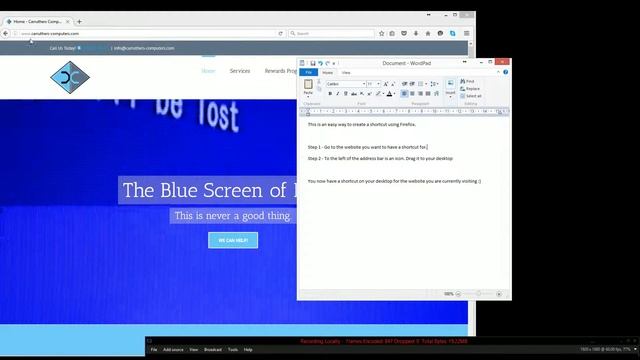Open the font family dropdown in WordPad
Image resolution: width=640 pixels, height=360 pixels.
pos(363,84)
